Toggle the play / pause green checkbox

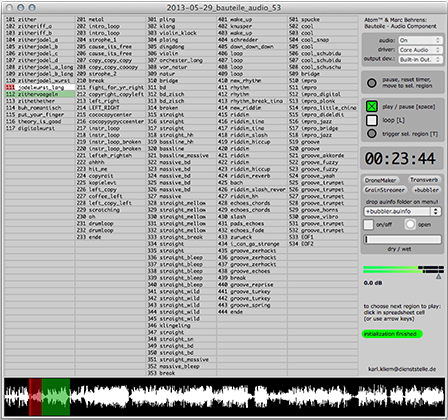(372, 106)
